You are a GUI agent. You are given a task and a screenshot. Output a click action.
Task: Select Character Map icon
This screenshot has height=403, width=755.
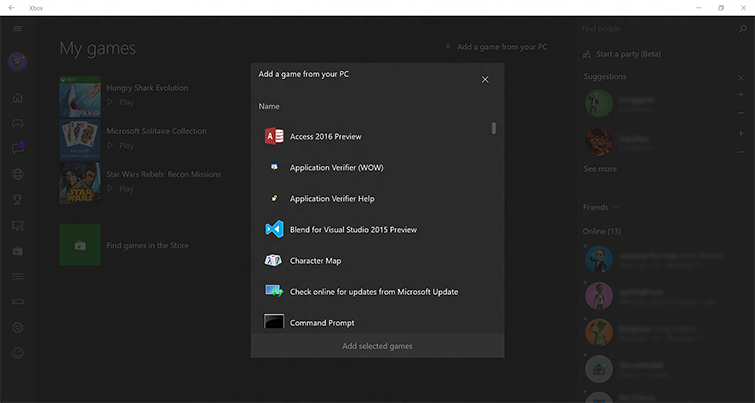[x=273, y=260]
